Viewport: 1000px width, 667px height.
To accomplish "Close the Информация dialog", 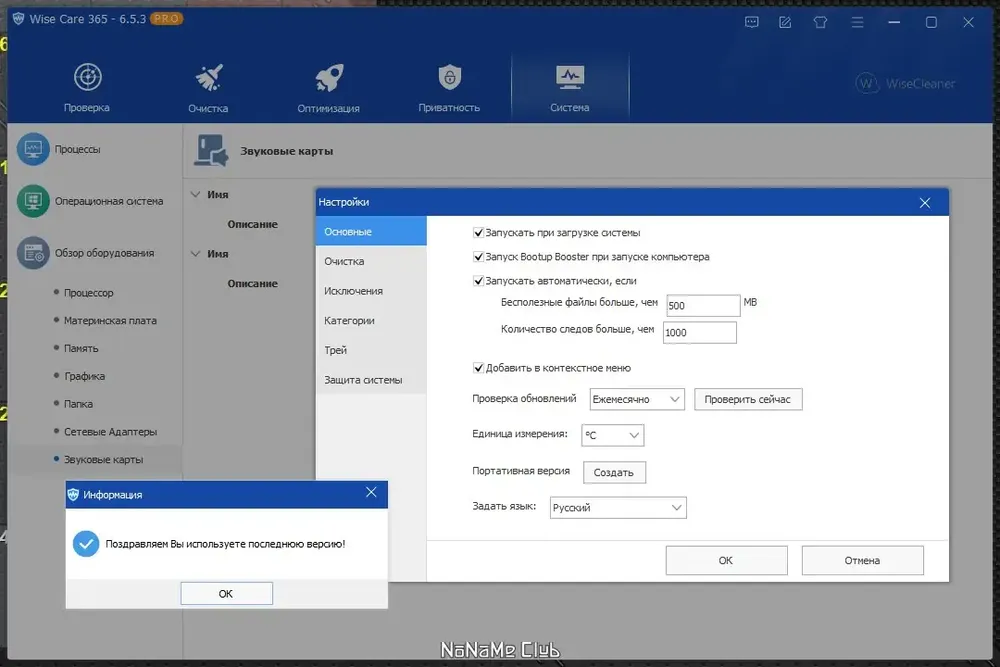I will pyautogui.click(x=371, y=492).
